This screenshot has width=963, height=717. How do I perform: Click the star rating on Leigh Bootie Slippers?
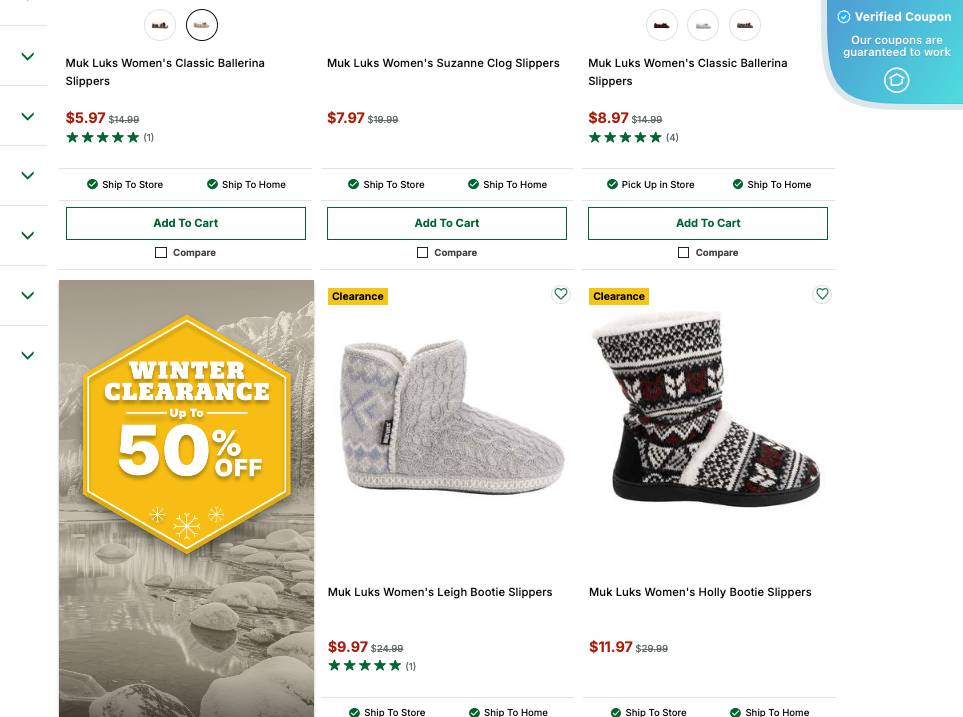(365, 665)
